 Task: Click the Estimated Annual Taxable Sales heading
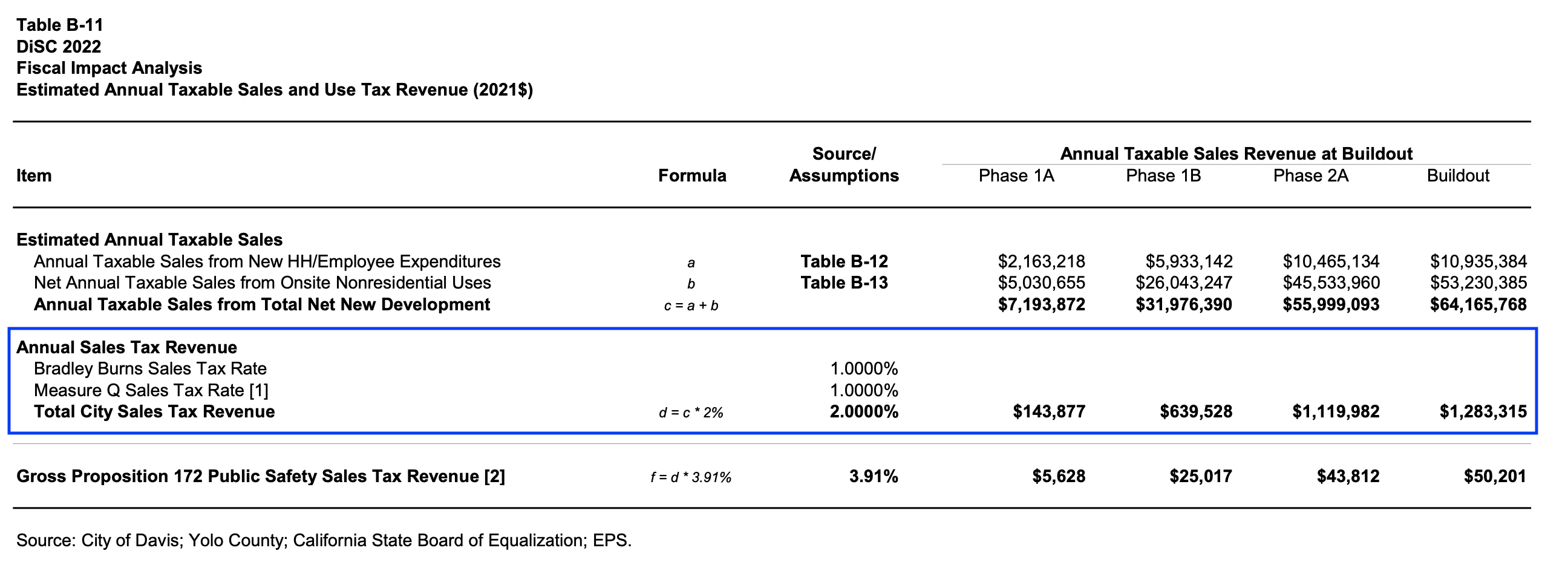pos(149,240)
